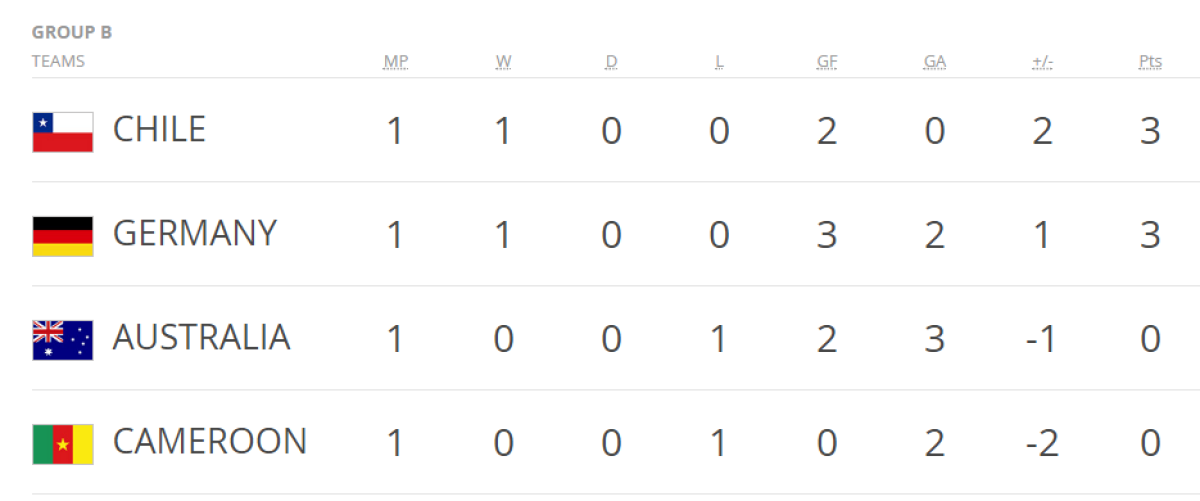Click the Germany flag icon
This screenshot has height=501, width=1200.
click(62, 235)
